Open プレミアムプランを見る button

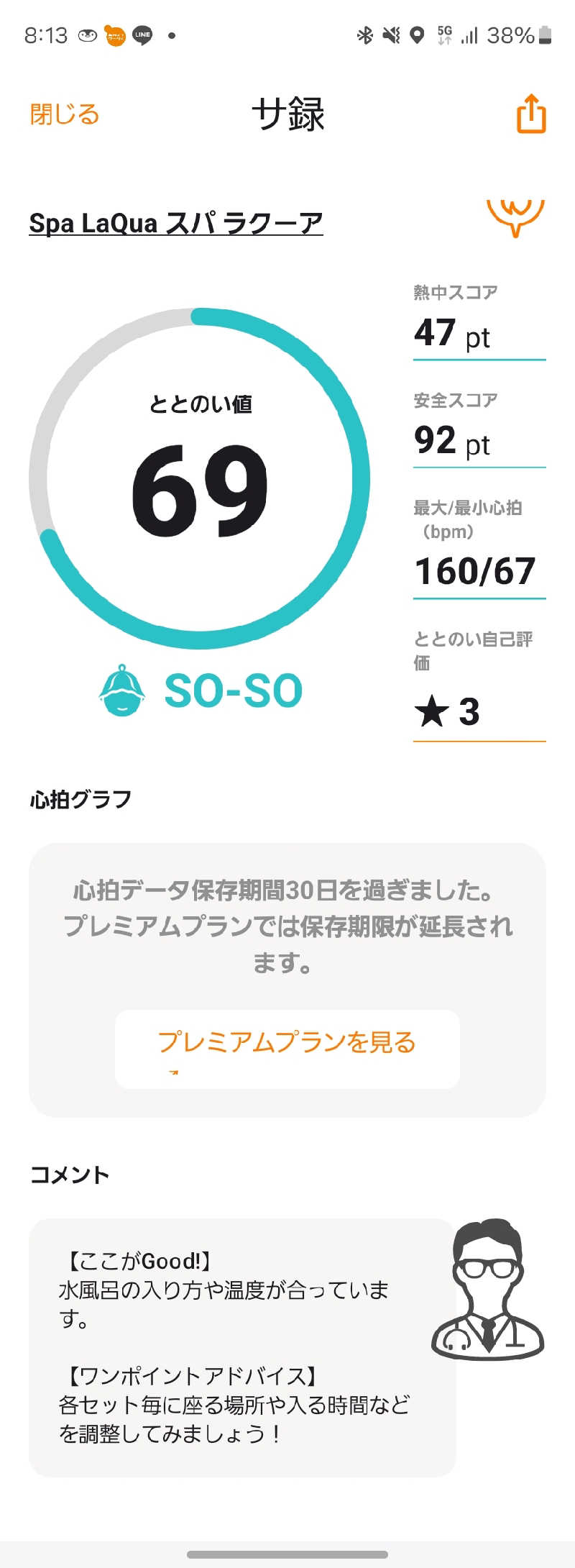click(x=287, y=1049)
